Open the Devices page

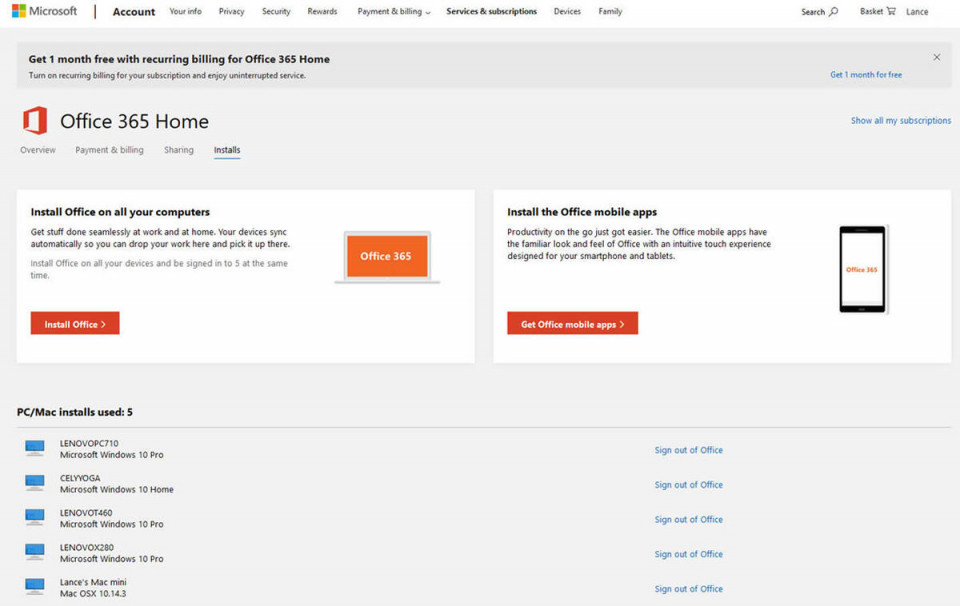pyautogui.click(x=567, y=12)
